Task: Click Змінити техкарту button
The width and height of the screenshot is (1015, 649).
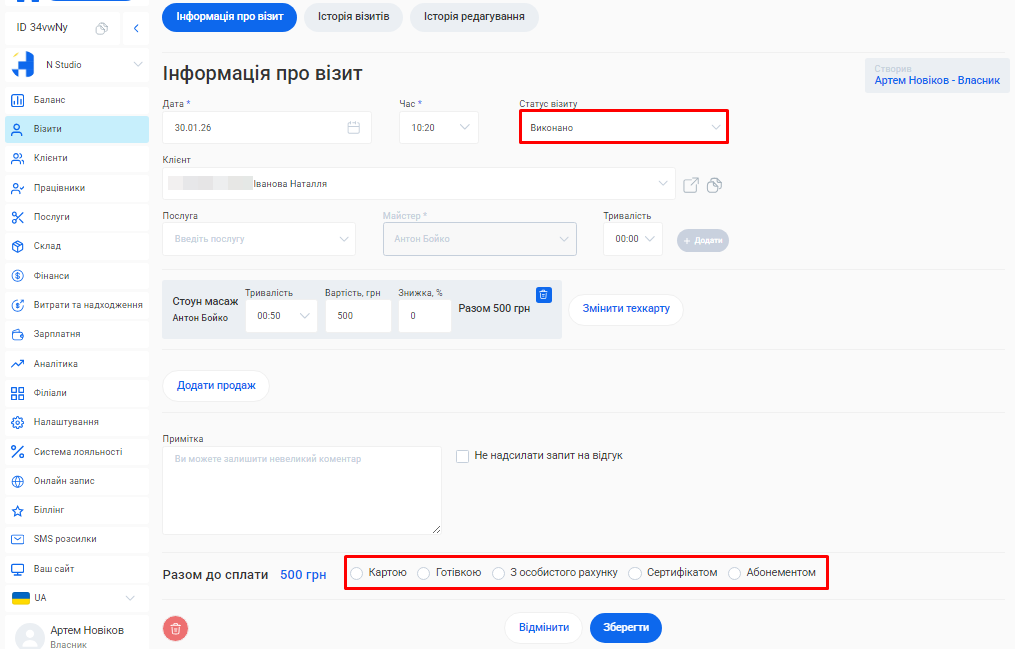Action: click(625, 309)
